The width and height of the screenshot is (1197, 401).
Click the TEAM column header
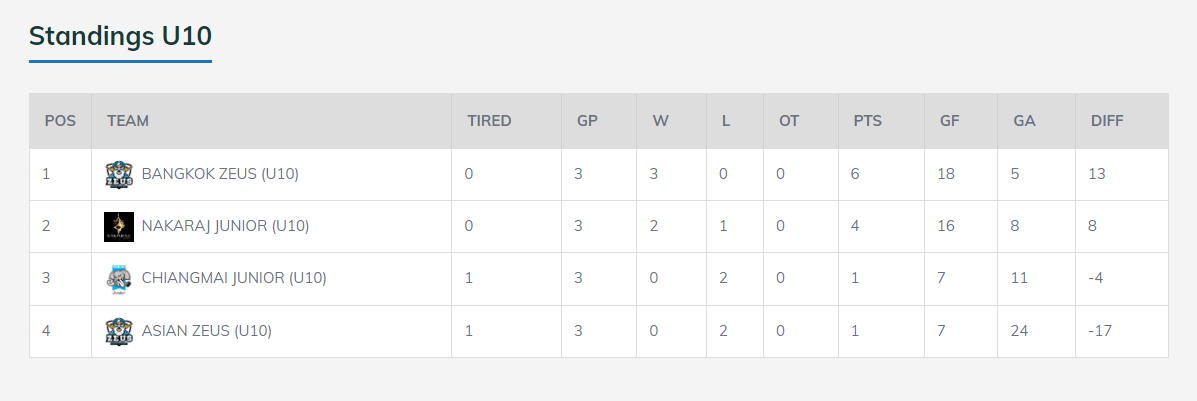pos(128,121)
